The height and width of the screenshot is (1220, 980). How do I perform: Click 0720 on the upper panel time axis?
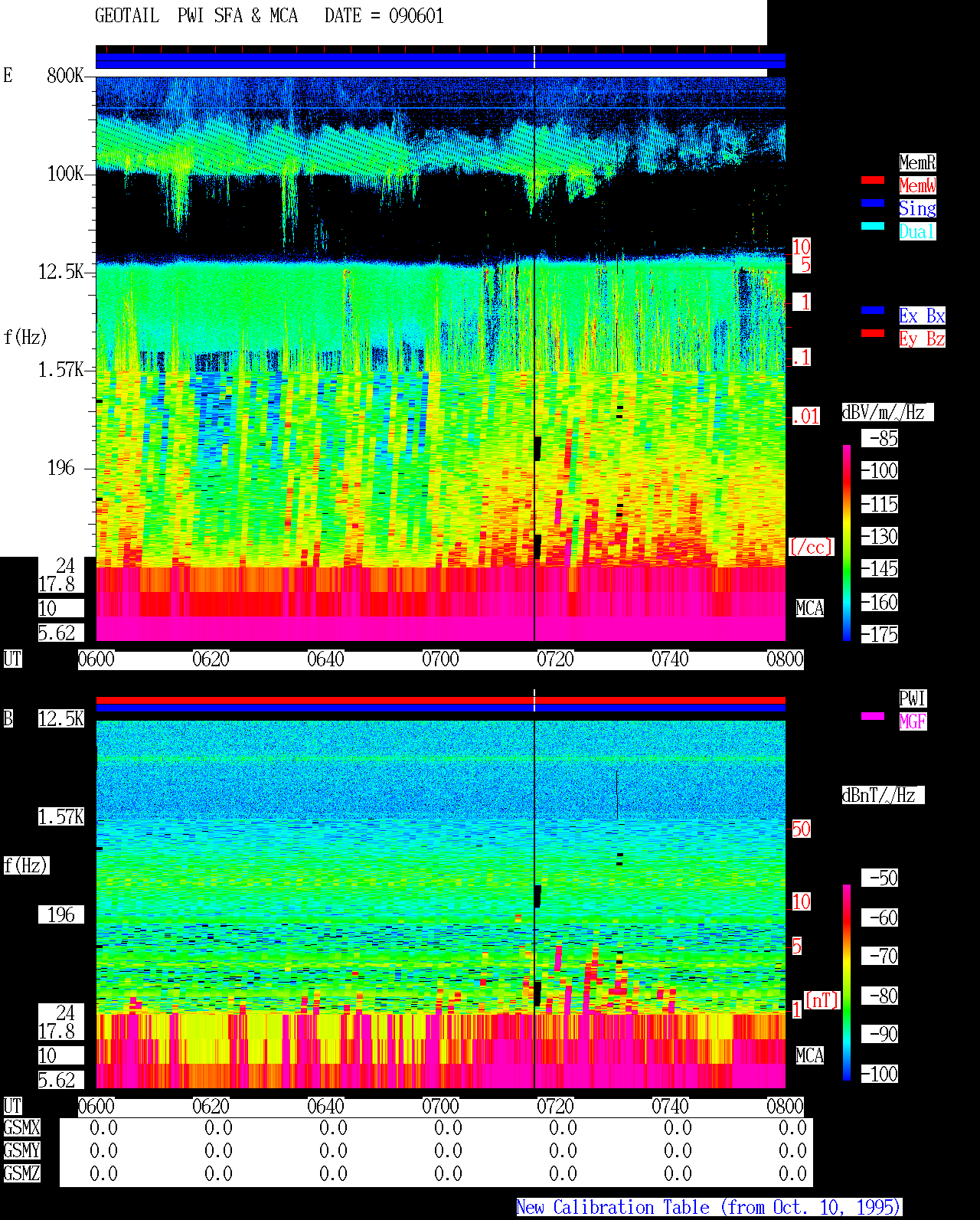(x=555, y=659)
